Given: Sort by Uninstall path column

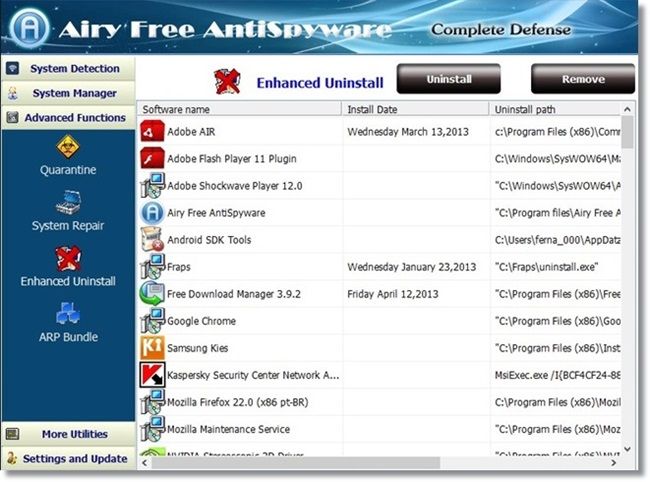Looking at the screenshot, I should [555, 109].
